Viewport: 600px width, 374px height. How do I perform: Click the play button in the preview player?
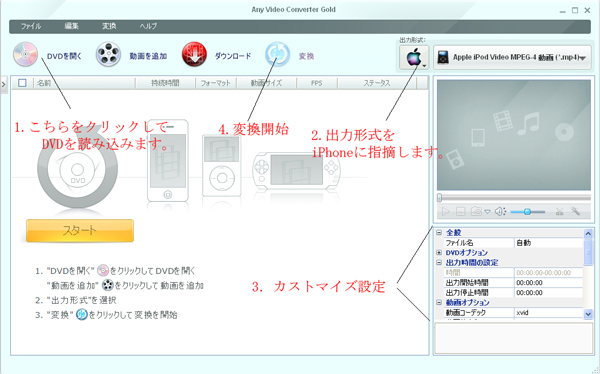445,211
